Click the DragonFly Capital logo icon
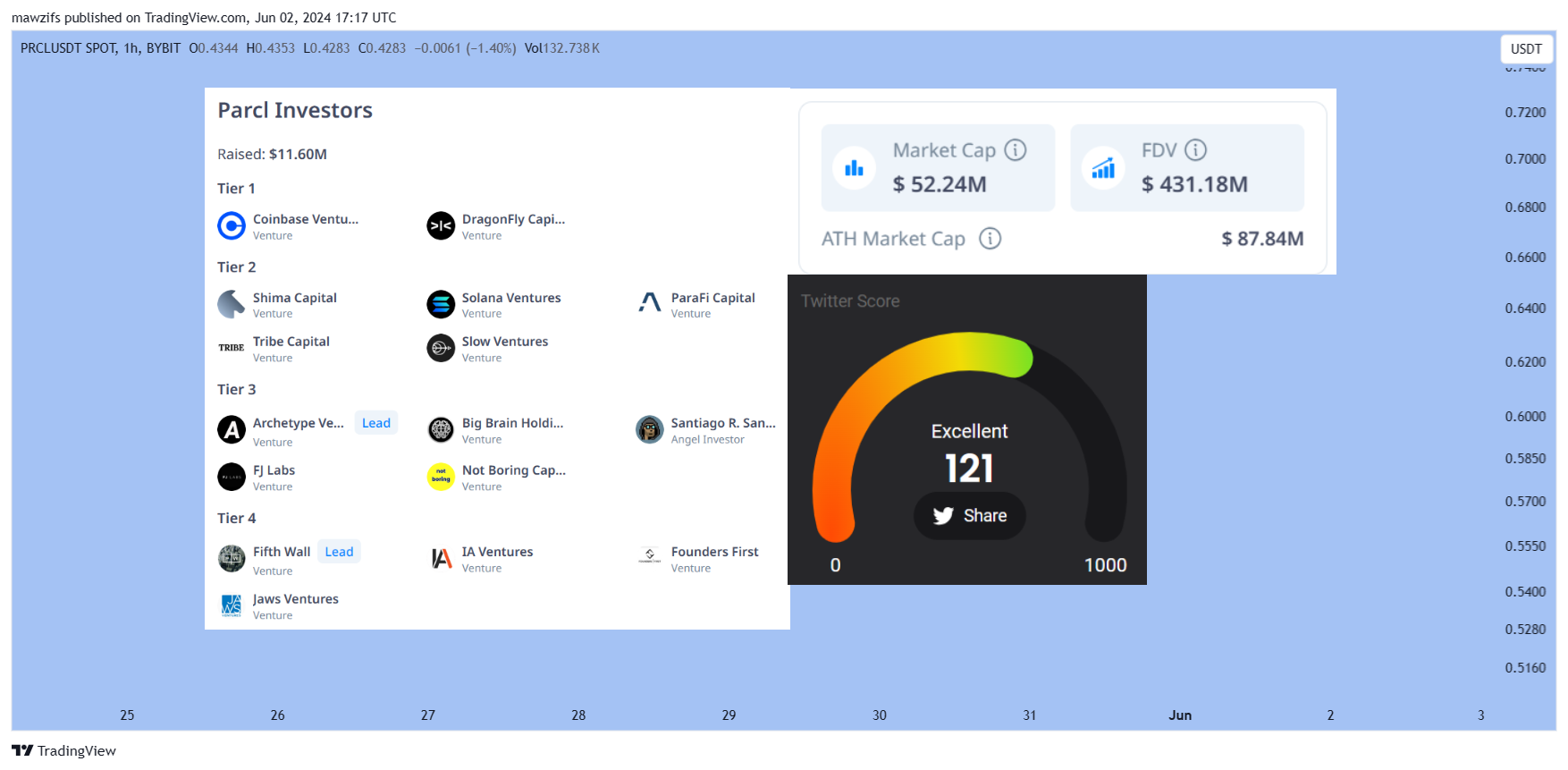 click(441, 226)
